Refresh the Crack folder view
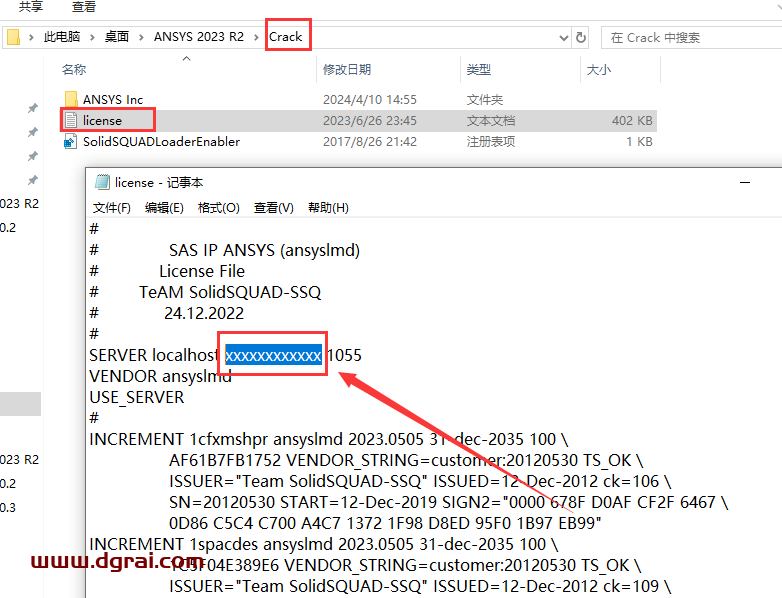This screenshot has width=782, height=598. (x=581, y=37)
